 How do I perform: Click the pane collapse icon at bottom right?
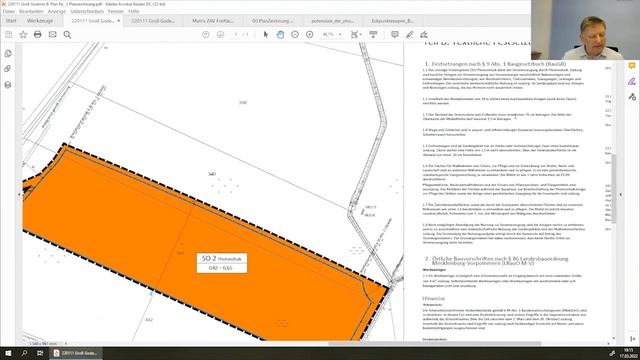[632, 339]
